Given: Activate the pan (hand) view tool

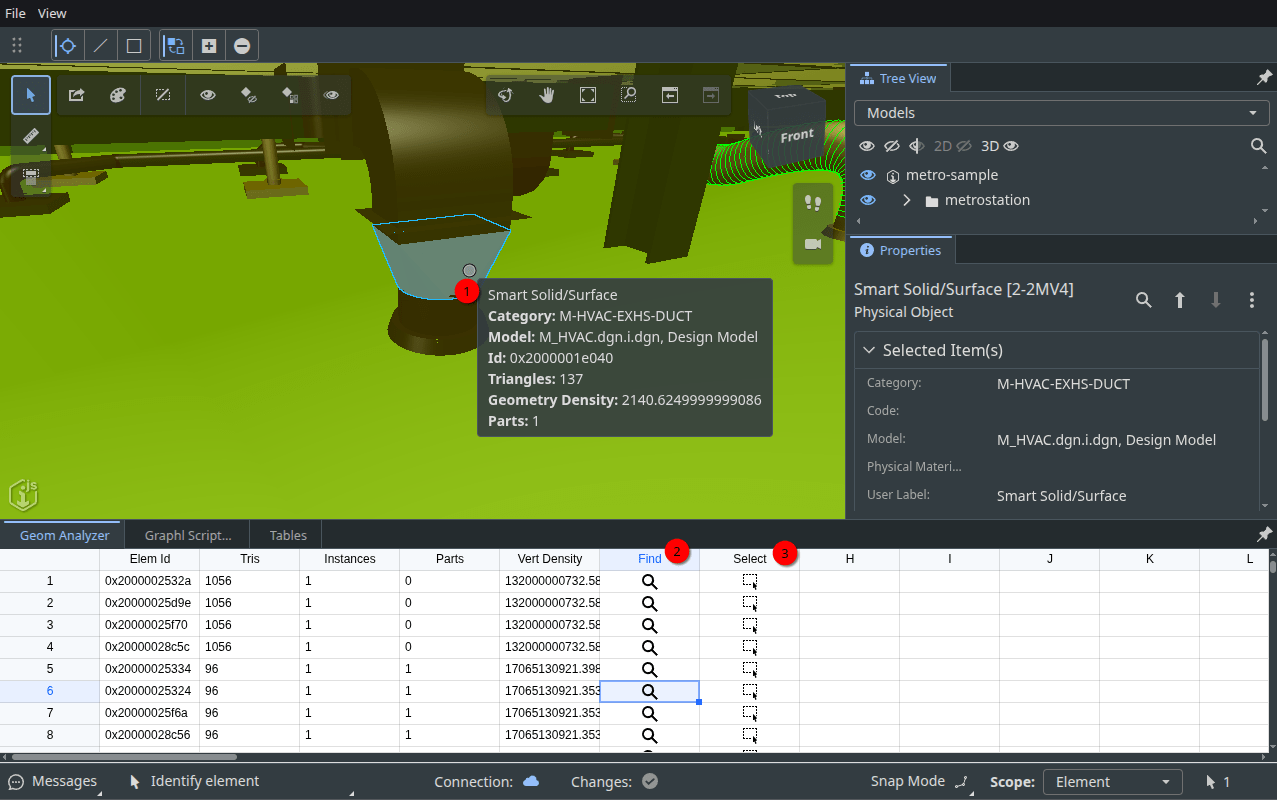Looking at the screenshot, I should [x=546, y=95].
